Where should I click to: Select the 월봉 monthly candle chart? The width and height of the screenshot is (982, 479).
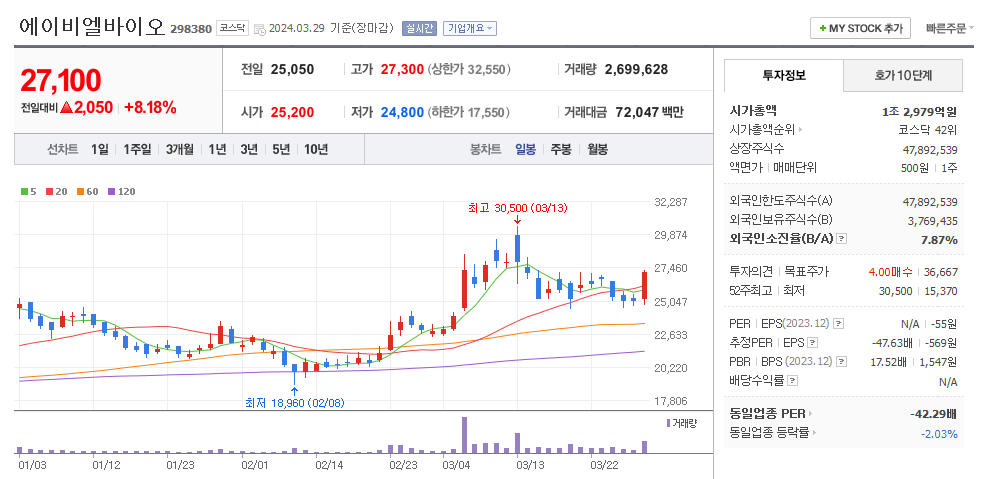[597, 150]
